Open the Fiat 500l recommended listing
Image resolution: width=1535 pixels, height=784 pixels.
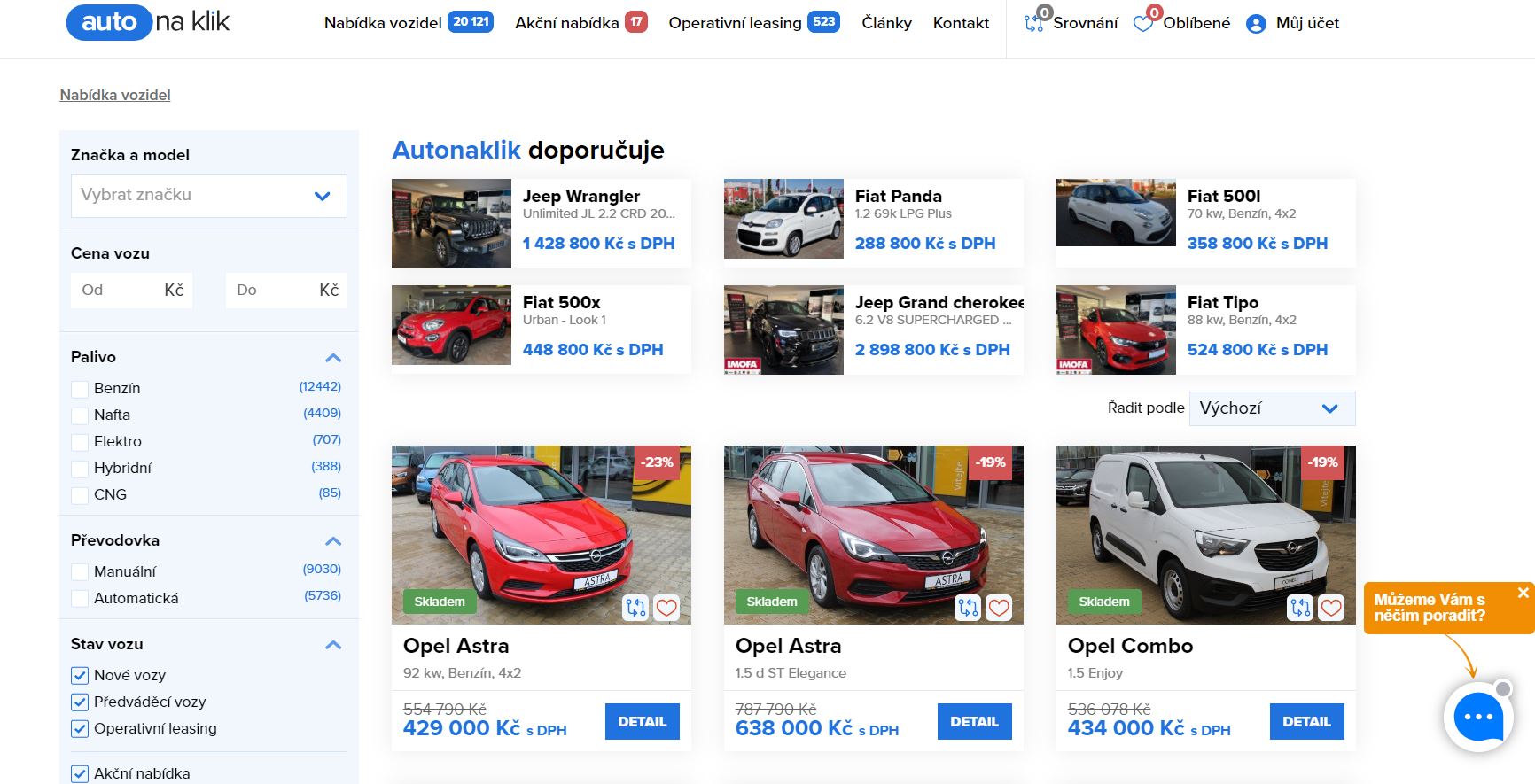(1206, 223)
